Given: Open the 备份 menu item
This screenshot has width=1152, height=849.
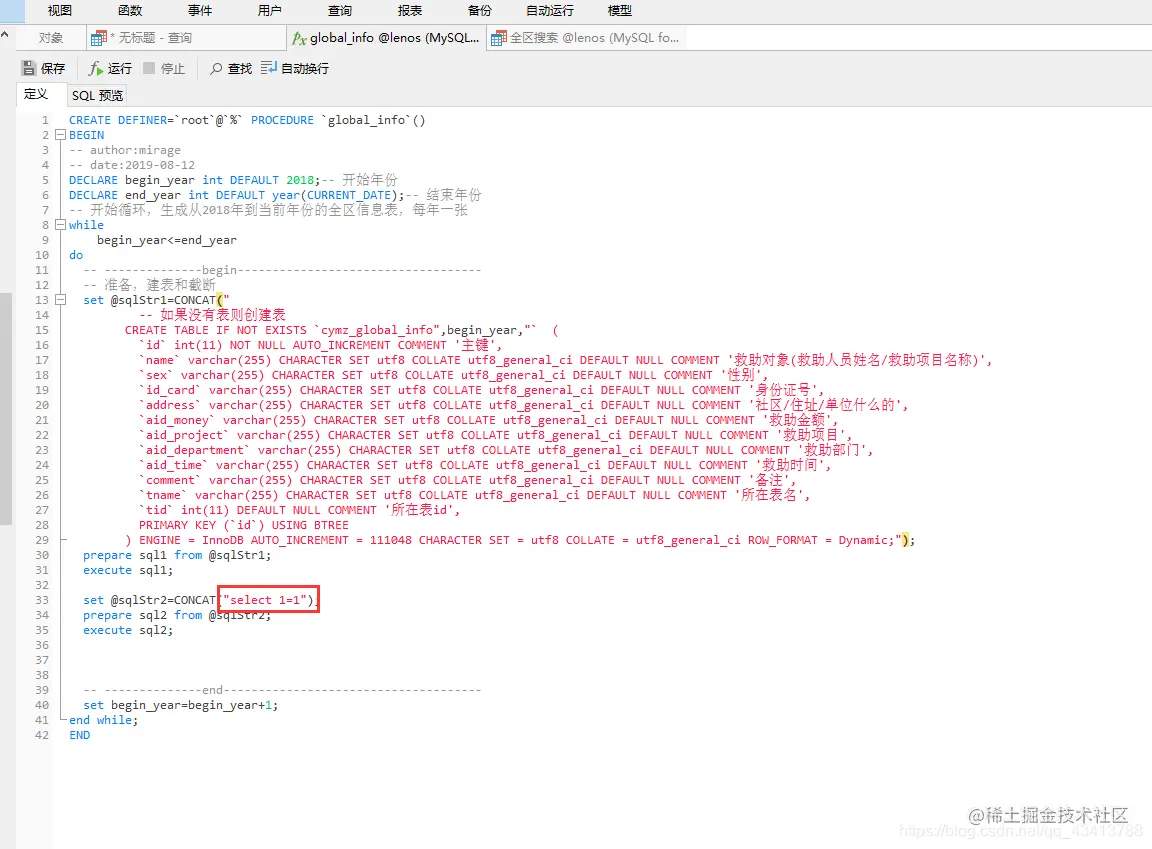Looking at the screenshot, I should 479,10.
